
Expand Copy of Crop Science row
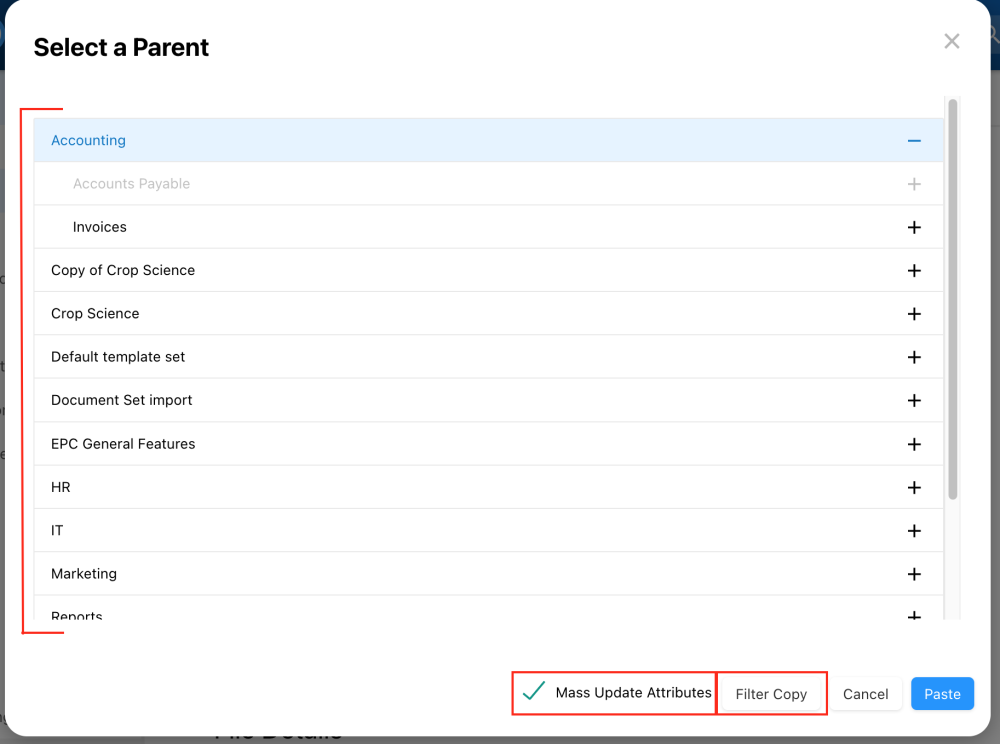[x=913, y=271]
